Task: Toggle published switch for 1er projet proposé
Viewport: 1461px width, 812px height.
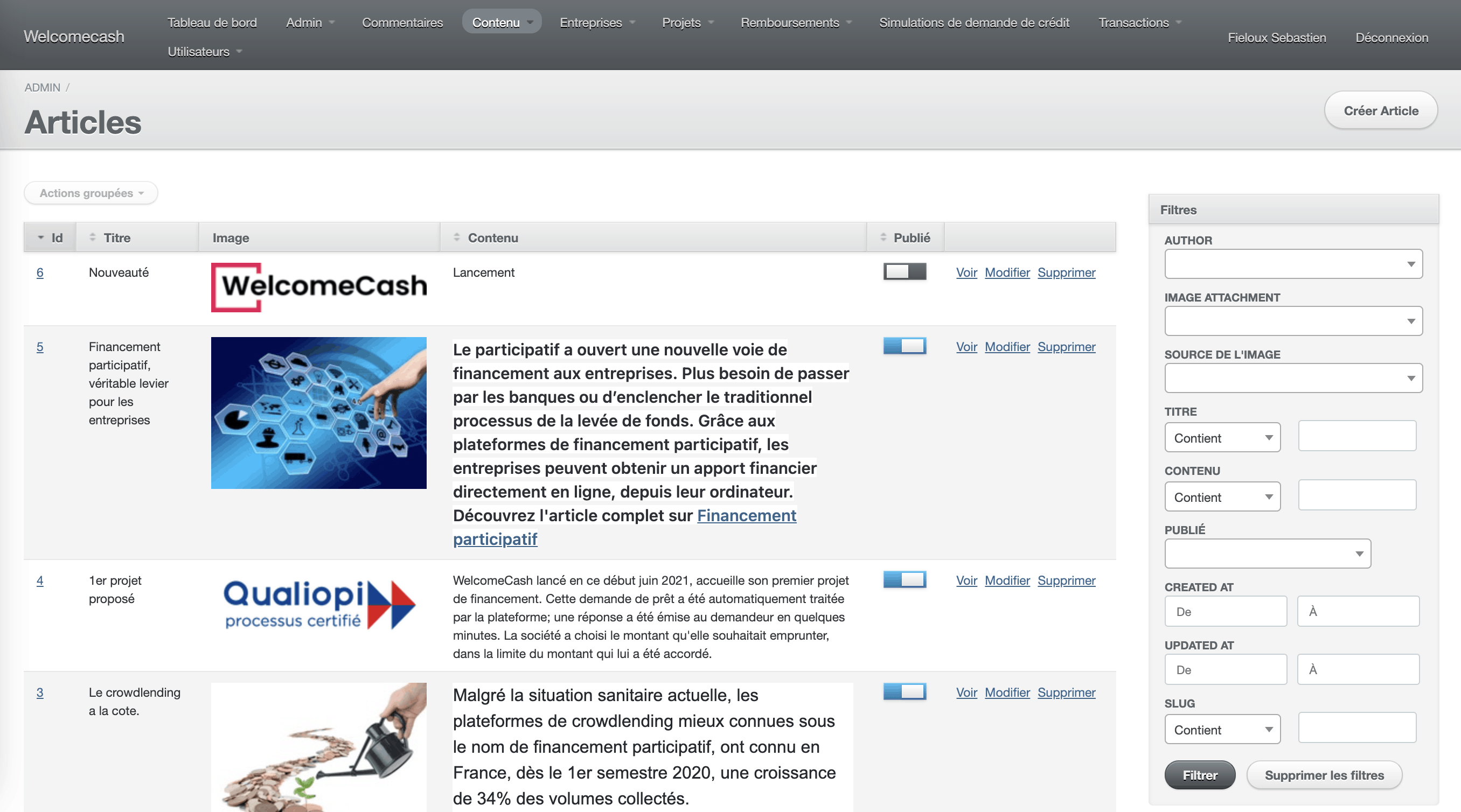Action: [x=905, y=579]
